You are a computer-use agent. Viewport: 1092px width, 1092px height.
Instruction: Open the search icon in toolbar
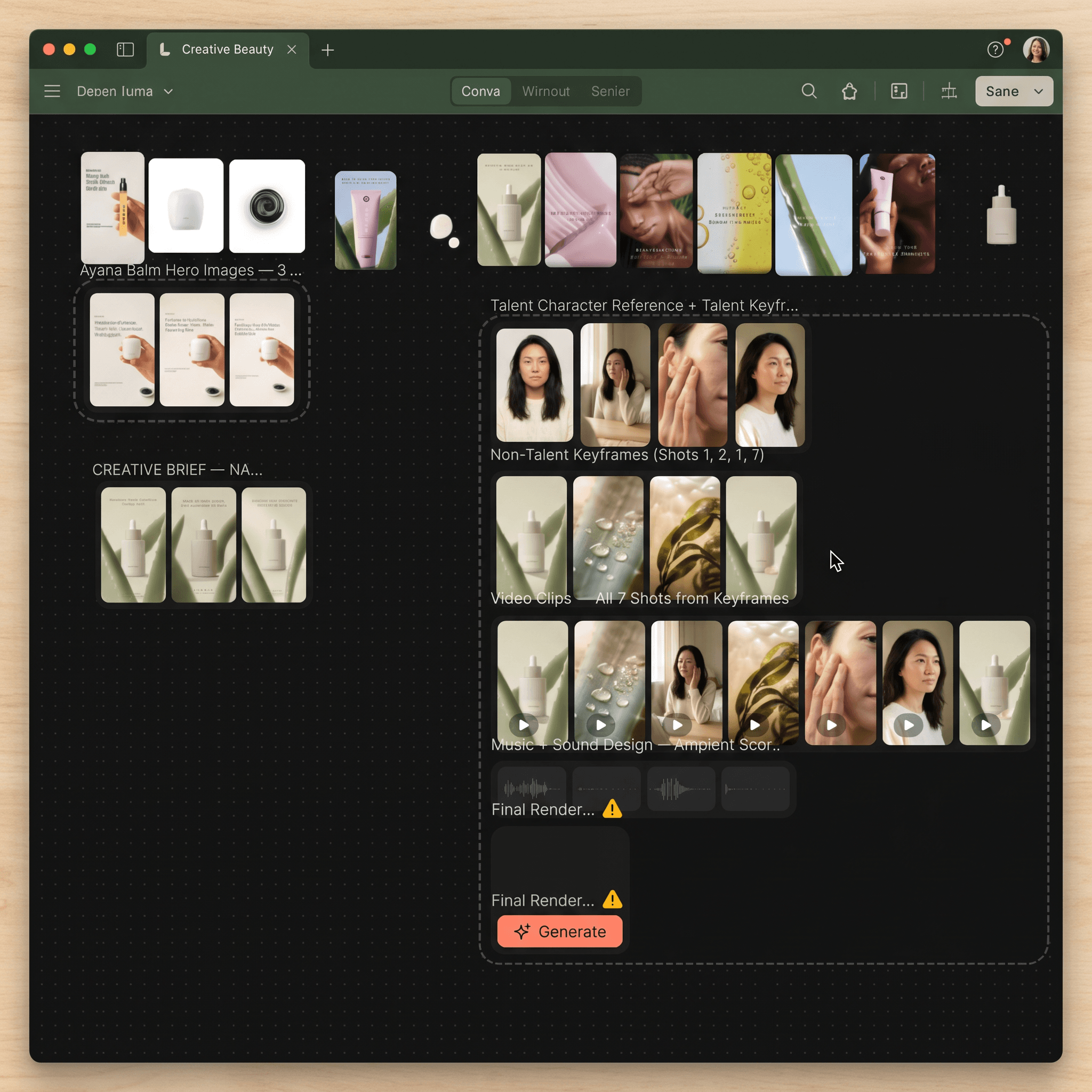click(809, 91)
